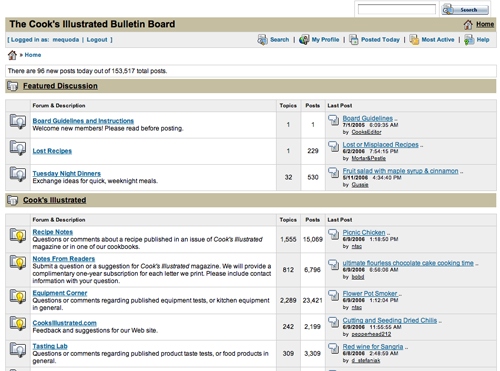
Task: Open the Home link in the title bar
Action: [485, 24]
